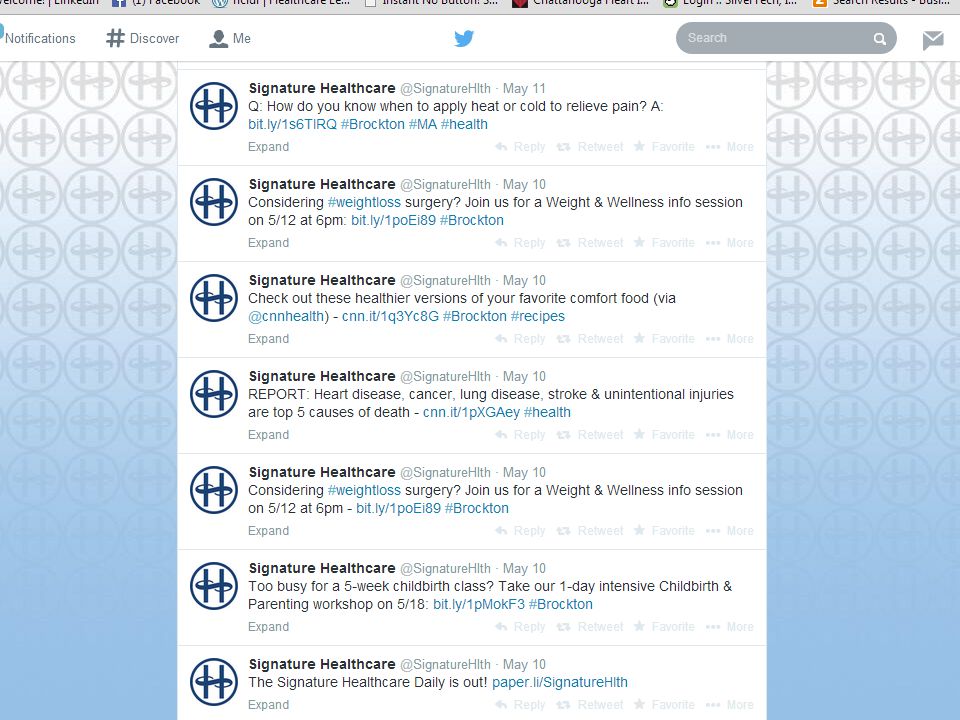Favorite weightloss tweet with dash before bit.ly
The image size is (960, 720).
pos(664,531)
